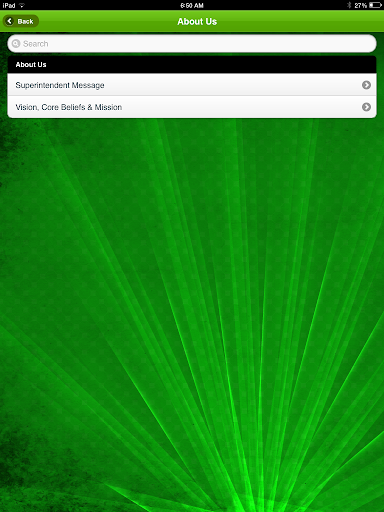Check the battery icon in status bar

pos(375,5)
